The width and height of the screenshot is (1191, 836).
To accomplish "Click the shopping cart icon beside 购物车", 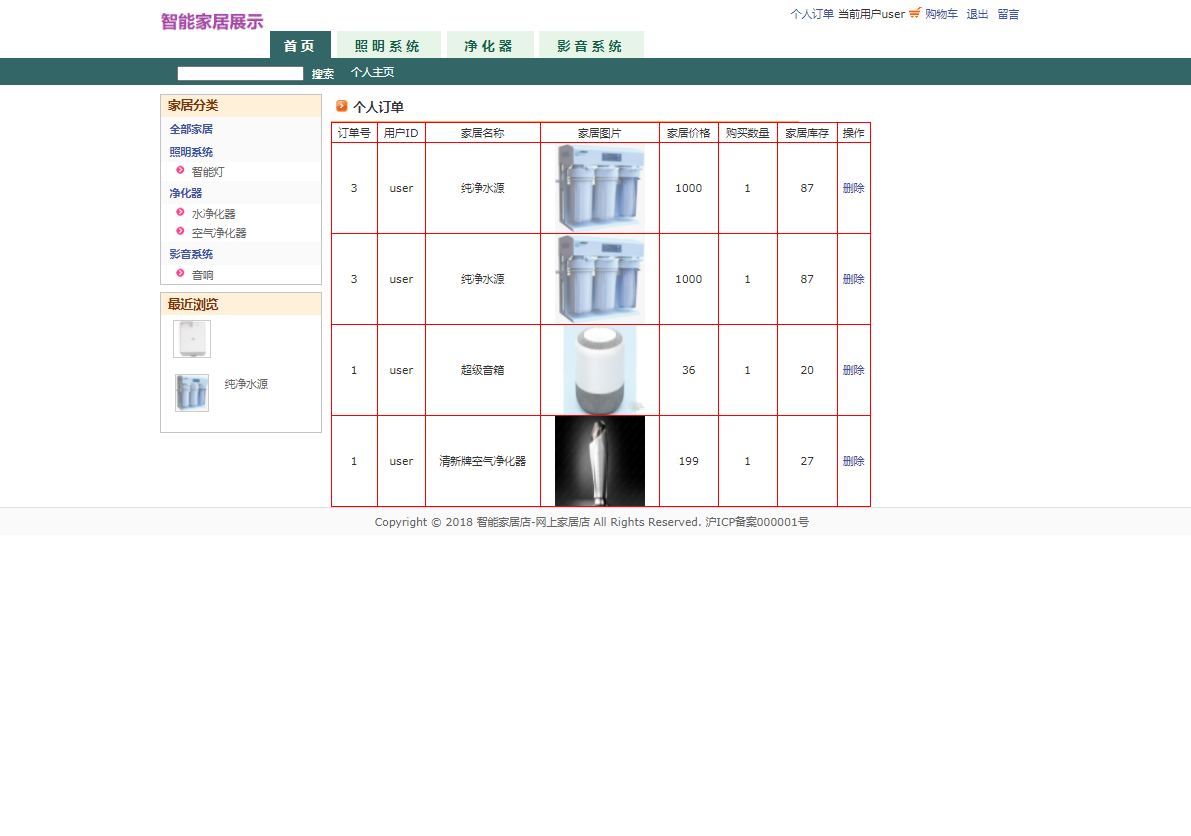I will click(915, 13).
